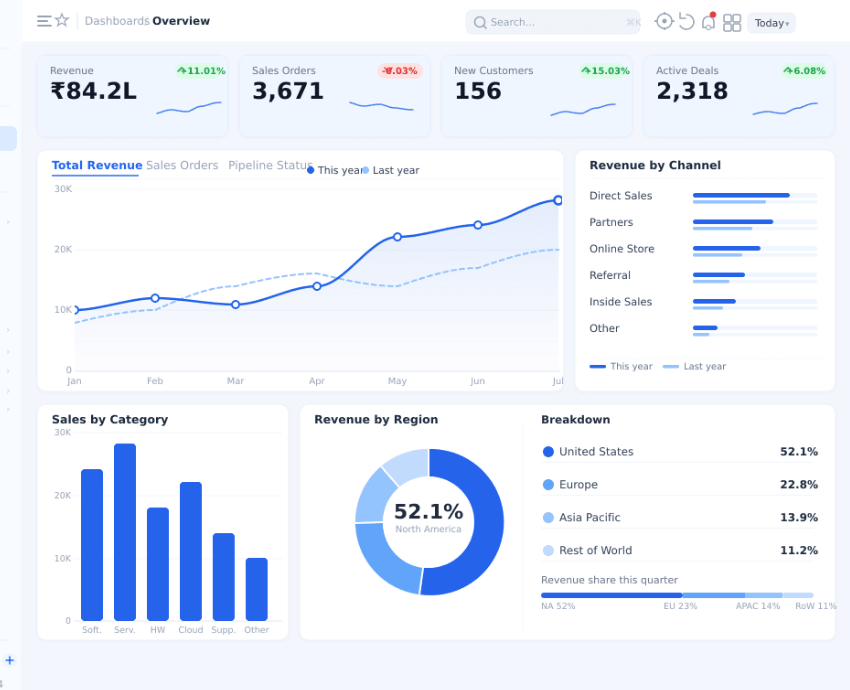Click the Breakdown heading

576,420
